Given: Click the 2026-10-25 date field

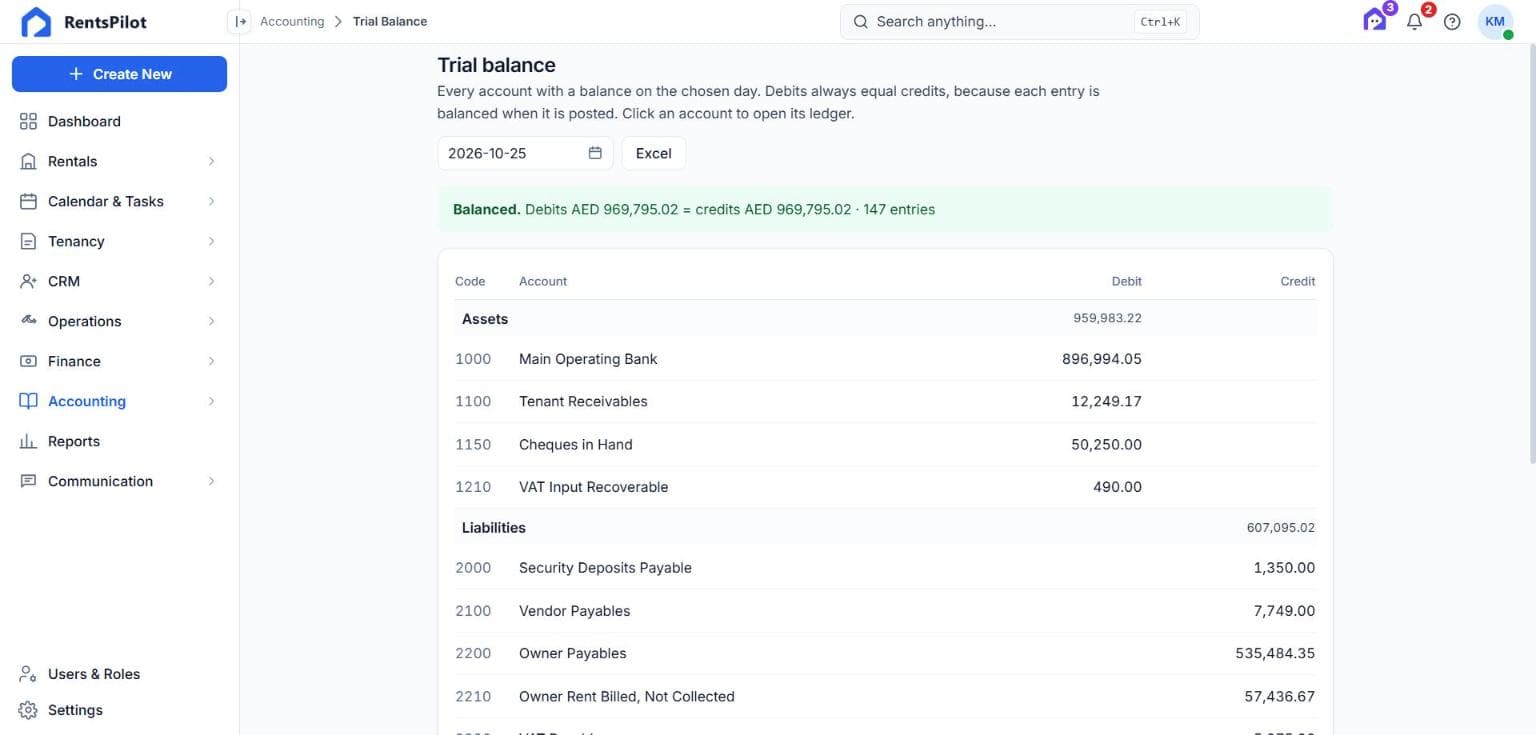Looking at the screenshot, I should tap(525, 153).
